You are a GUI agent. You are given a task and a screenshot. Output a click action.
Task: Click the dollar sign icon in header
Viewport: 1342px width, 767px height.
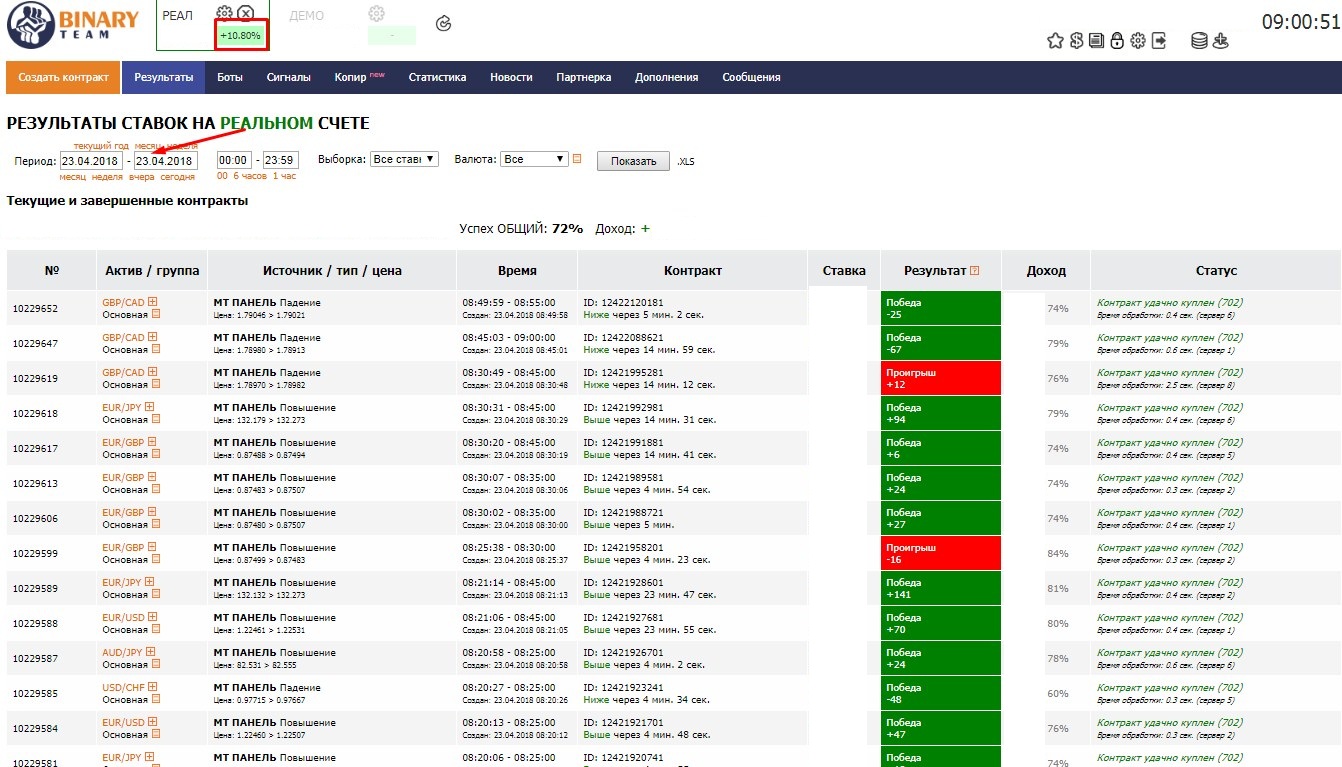pyautogui.click(x=1076, y=41)
